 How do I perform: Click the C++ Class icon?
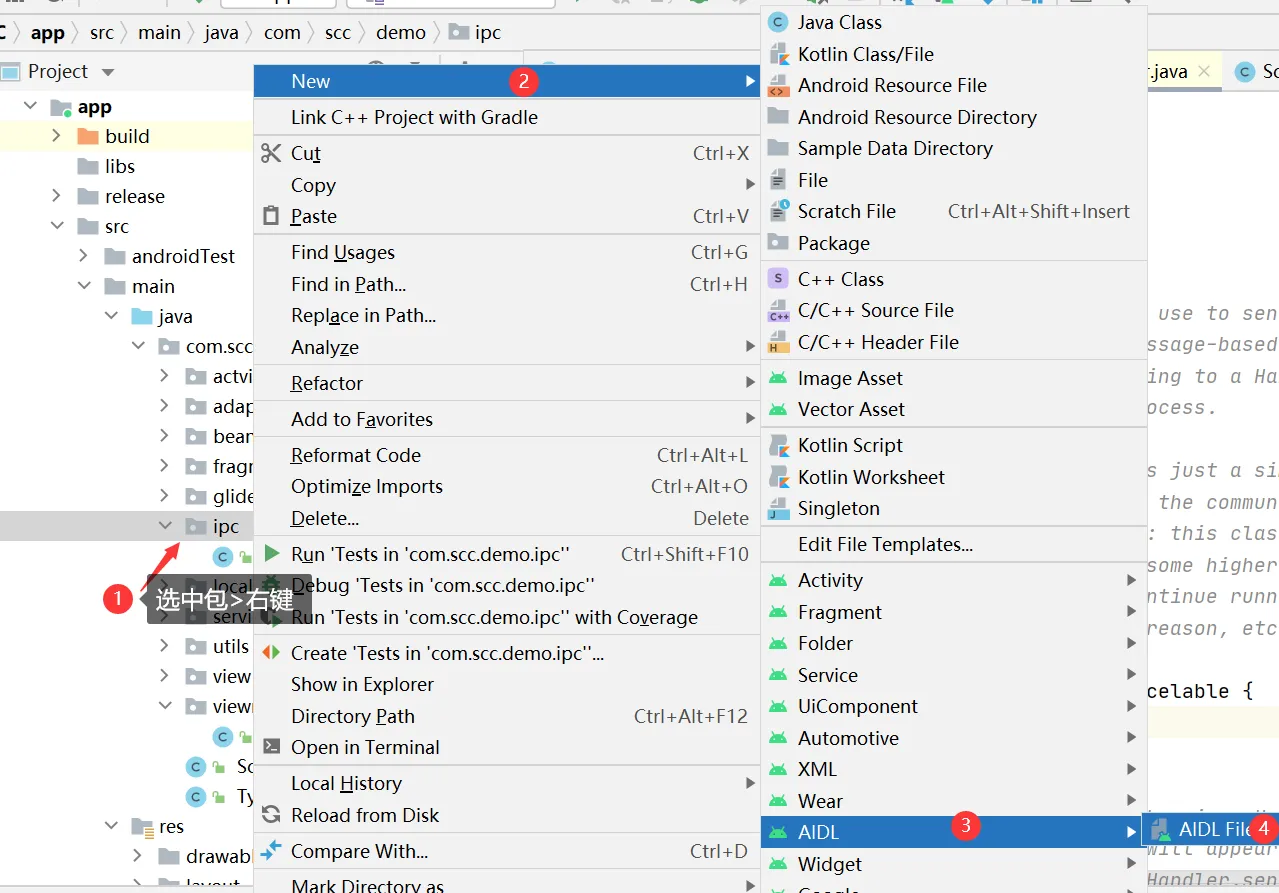tap(778, 279)
